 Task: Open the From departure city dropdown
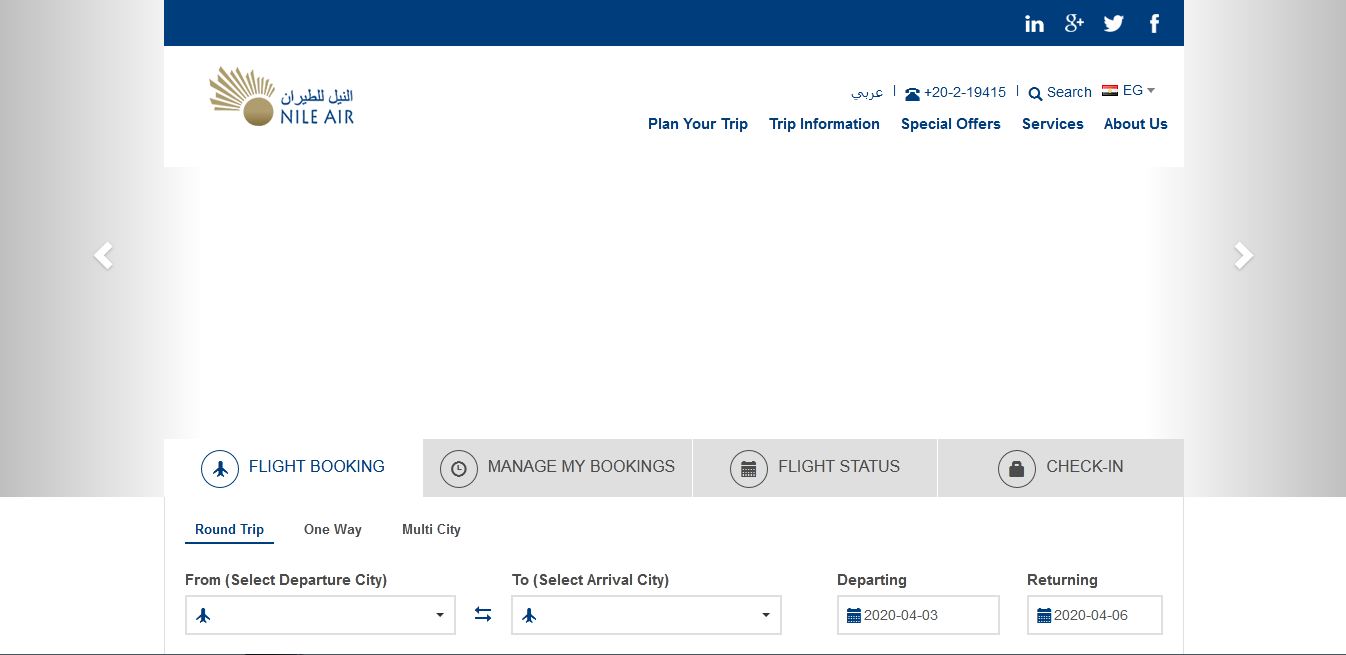point(320,615)
